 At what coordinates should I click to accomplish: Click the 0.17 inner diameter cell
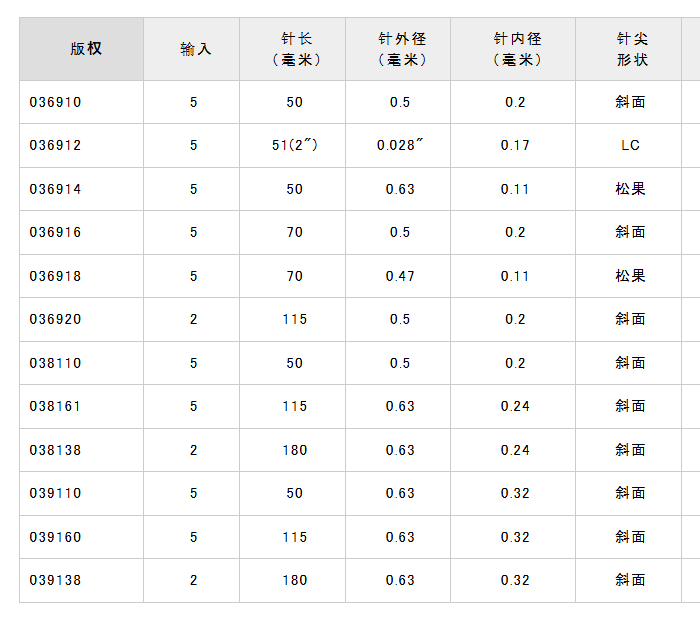(x=515, y=146)
